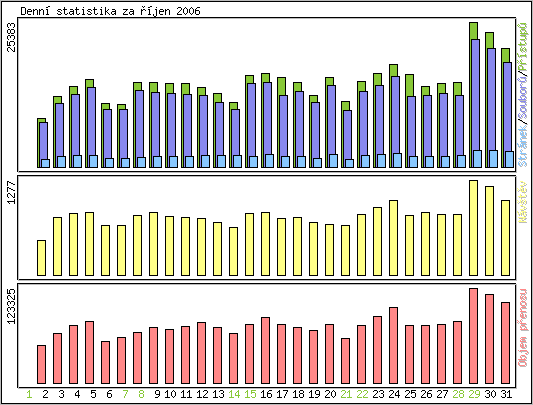Click the red transfer volume bar for day 24
Viewport: 533px width, 405px height.
(x=394, y=345)
